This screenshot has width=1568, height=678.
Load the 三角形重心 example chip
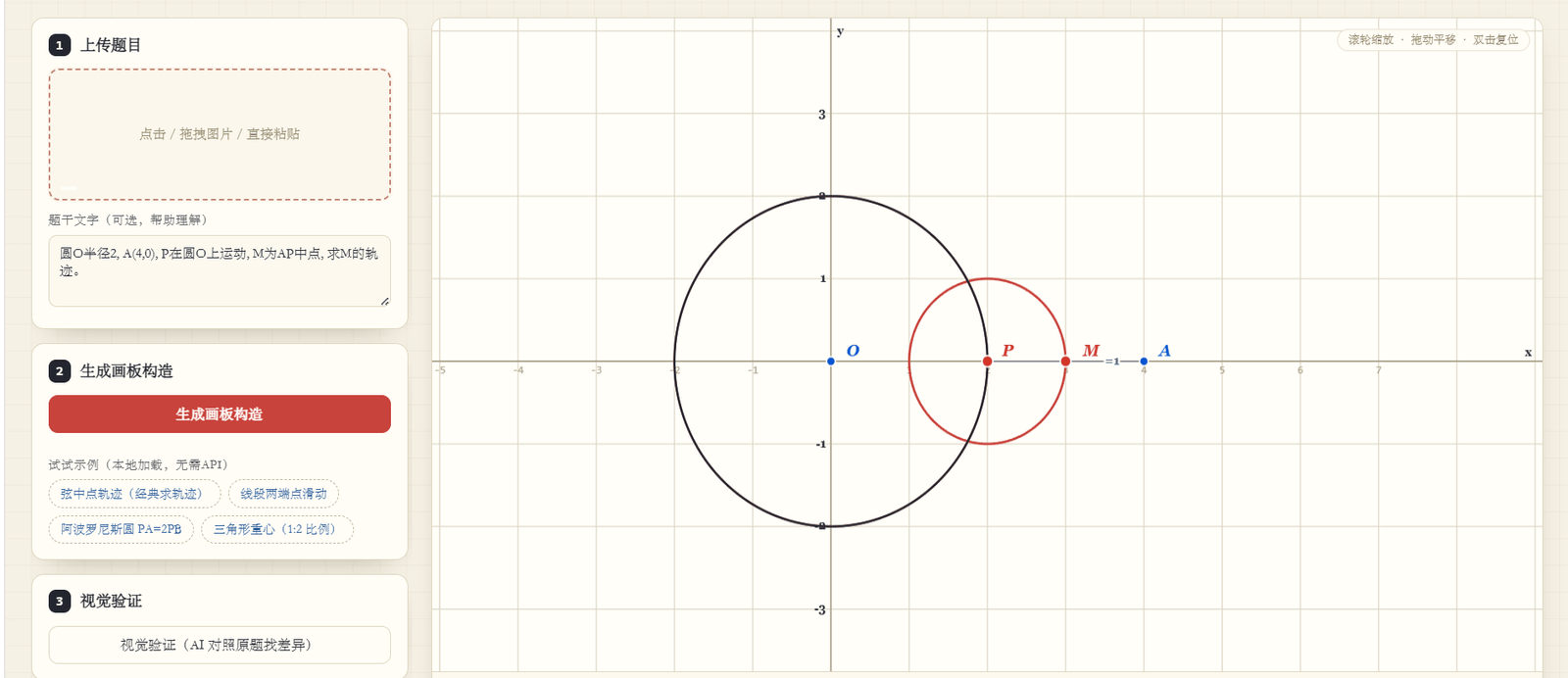click(x=277, y=529)
